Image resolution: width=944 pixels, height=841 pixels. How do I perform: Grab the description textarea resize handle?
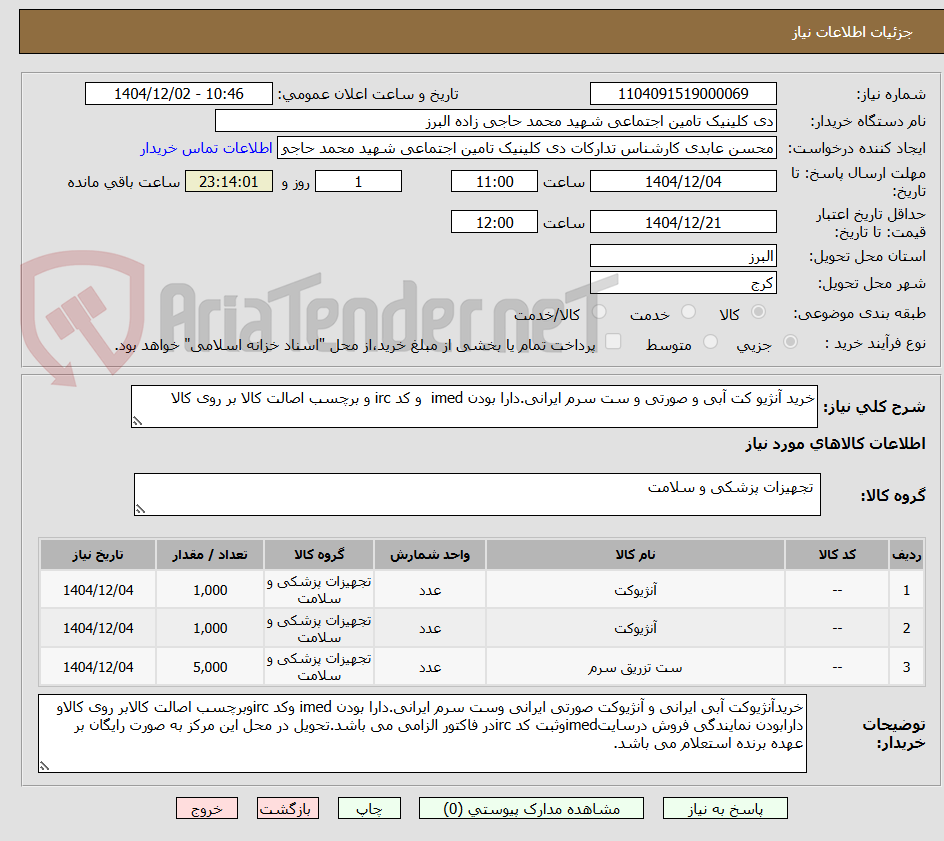tap(137, 421)
